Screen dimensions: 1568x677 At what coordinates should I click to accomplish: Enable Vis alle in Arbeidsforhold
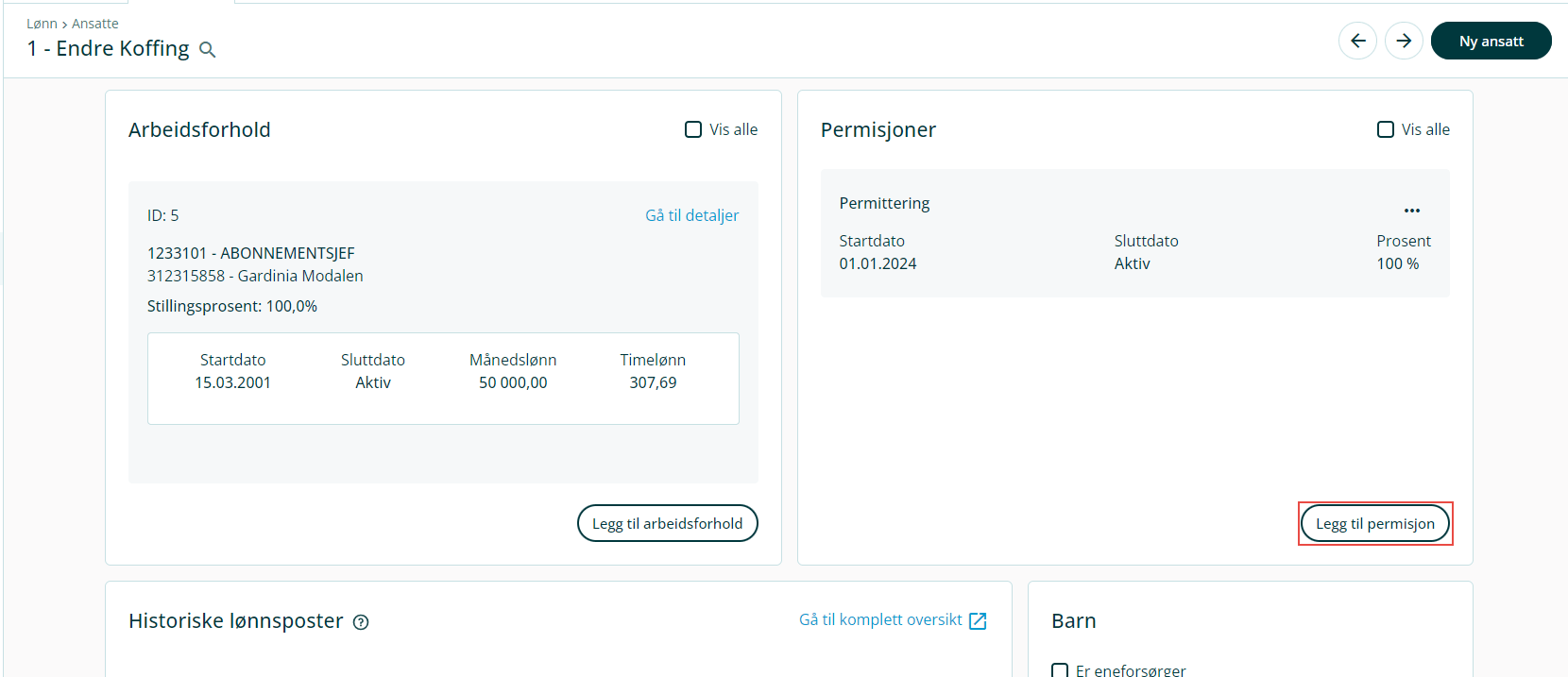pyautogui.click(x=693, y=129)
